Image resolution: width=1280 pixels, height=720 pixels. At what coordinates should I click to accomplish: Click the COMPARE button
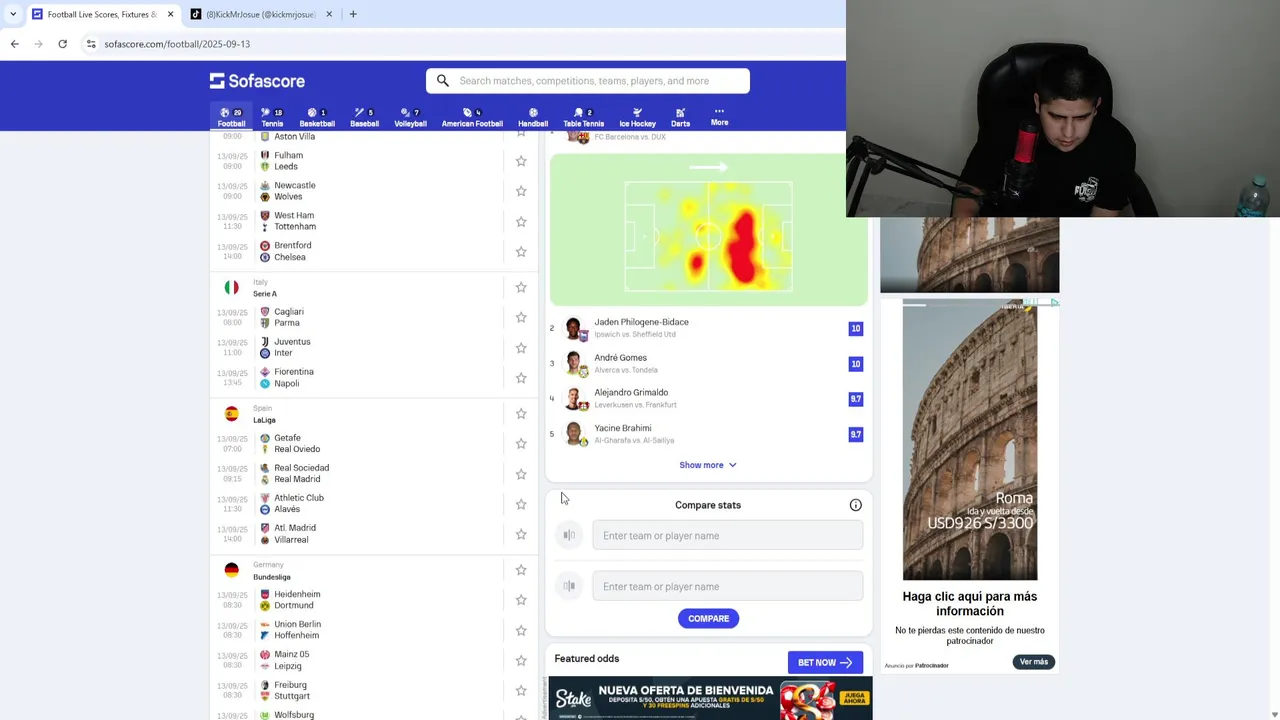click(708, 619)
